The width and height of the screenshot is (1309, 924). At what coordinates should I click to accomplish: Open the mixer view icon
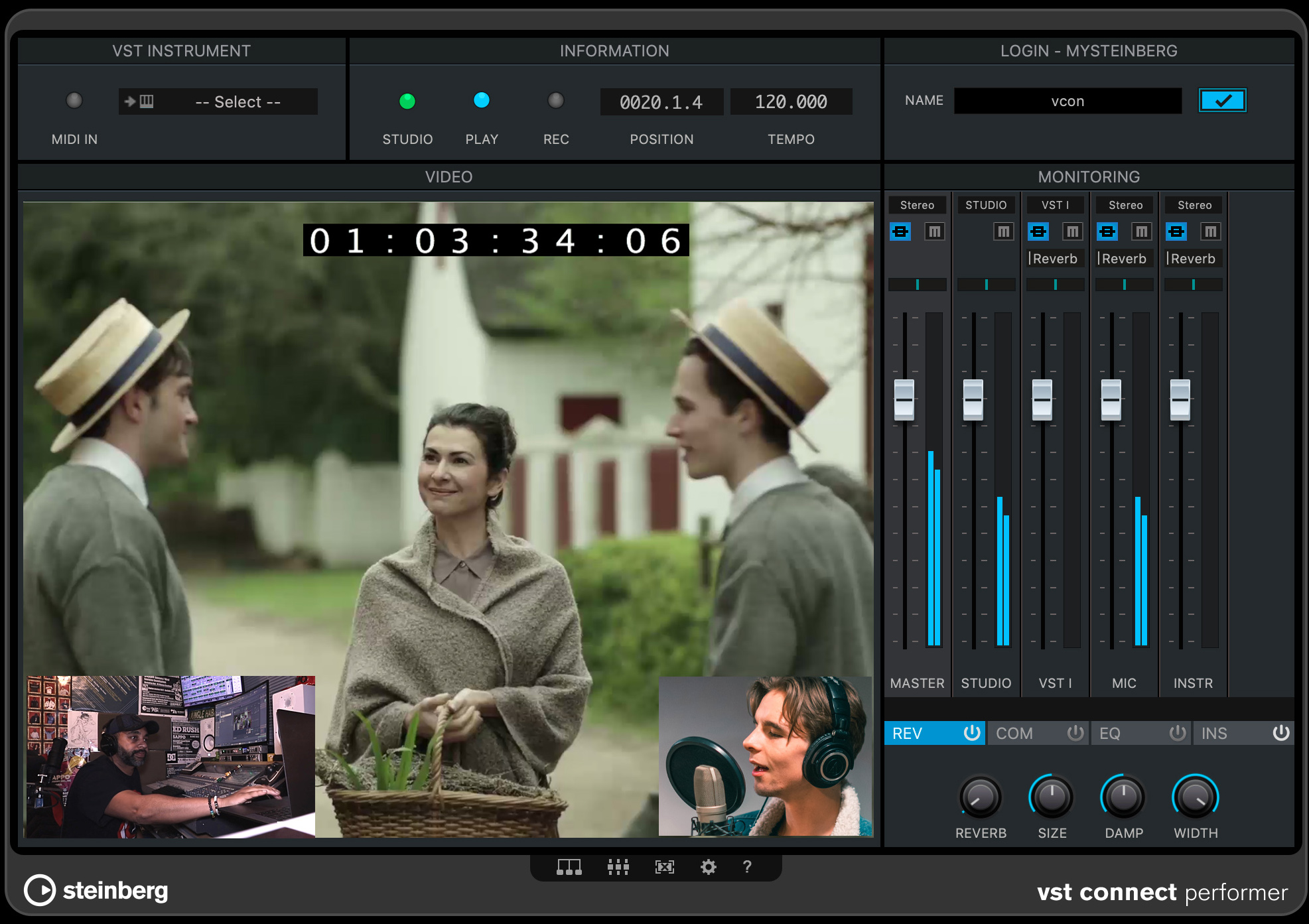click(618, 866)
